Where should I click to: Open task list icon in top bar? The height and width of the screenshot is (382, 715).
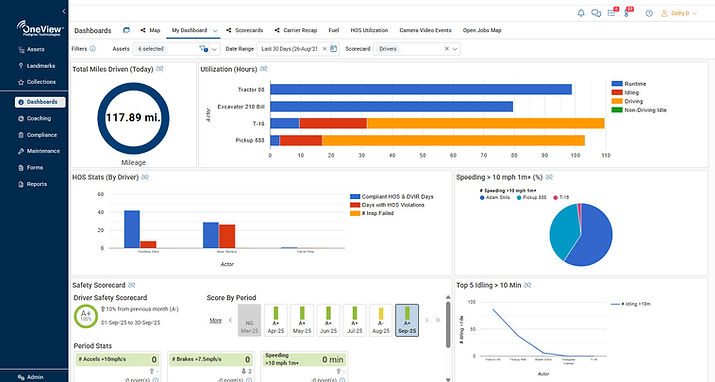tap(611, 13)
